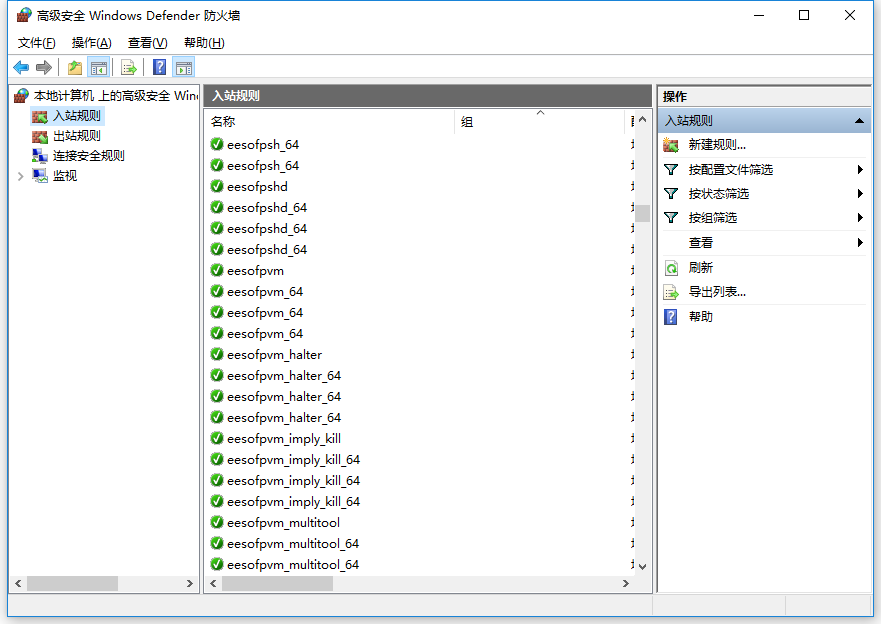The width and height of the screenshot is (881, 624).
Task: Click the funnel icon for 按状态筛选
Action: click(x=671, y=194)
